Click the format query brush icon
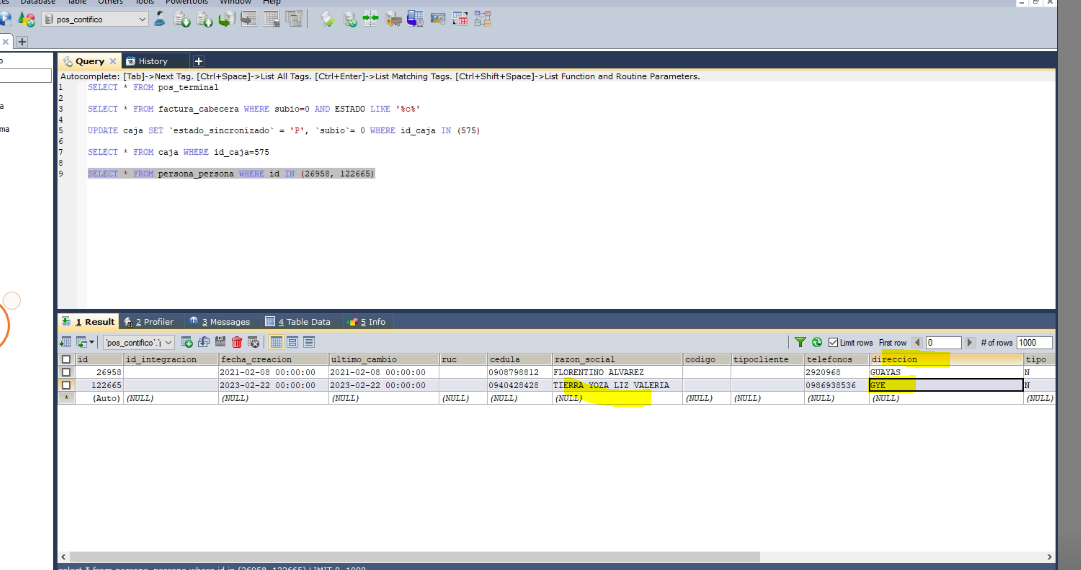The height and width of the screenshot is (570, 1081). coord(327,19)
